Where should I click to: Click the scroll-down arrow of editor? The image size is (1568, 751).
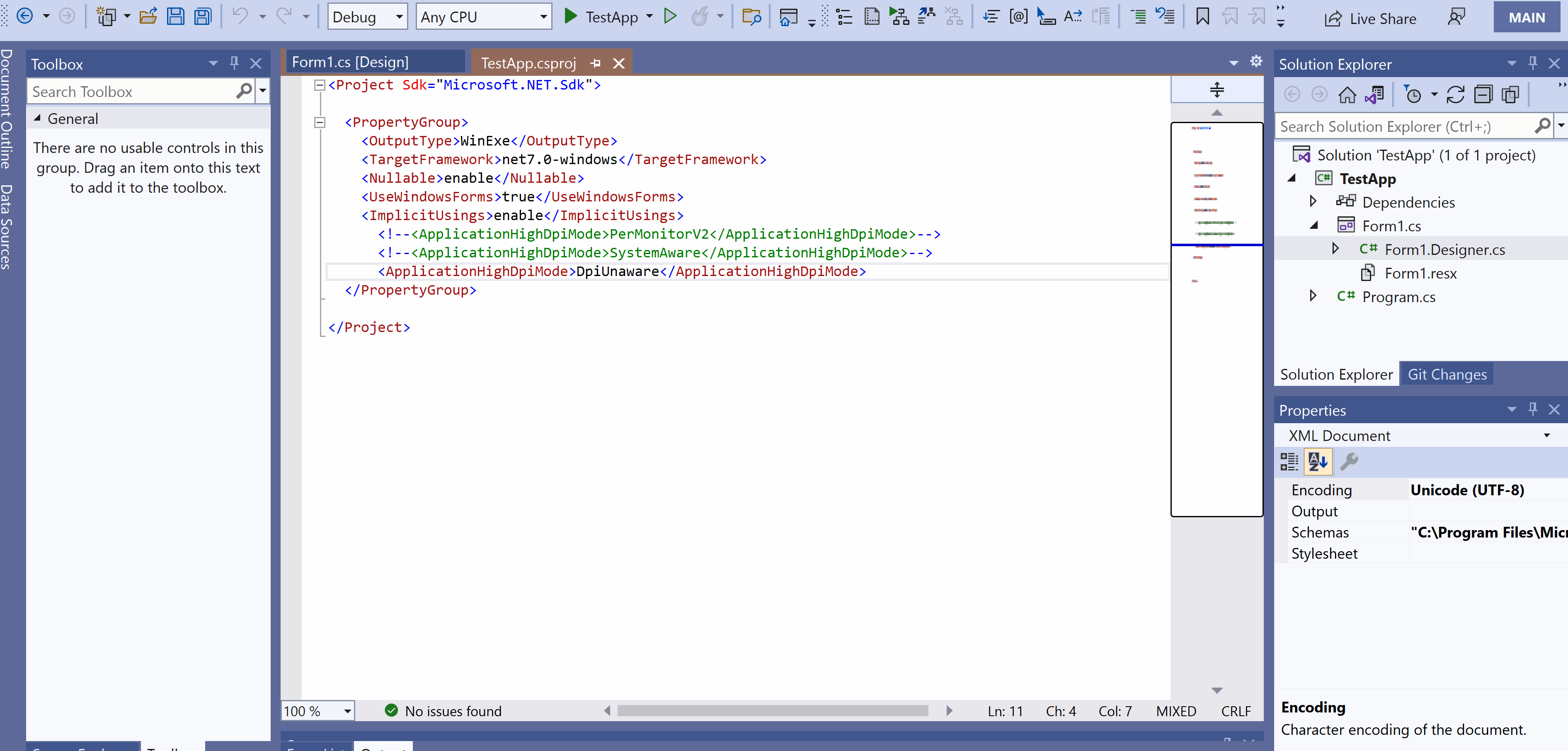1216,690
